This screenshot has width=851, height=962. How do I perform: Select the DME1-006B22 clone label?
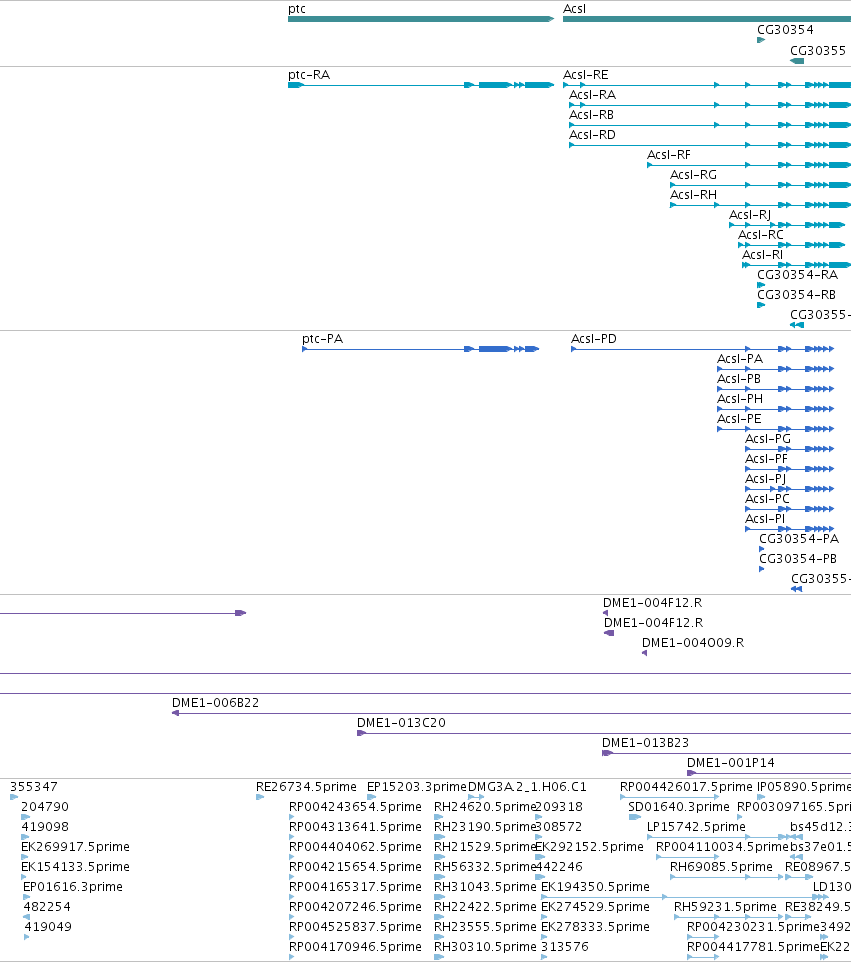click(x=215, y=702)
